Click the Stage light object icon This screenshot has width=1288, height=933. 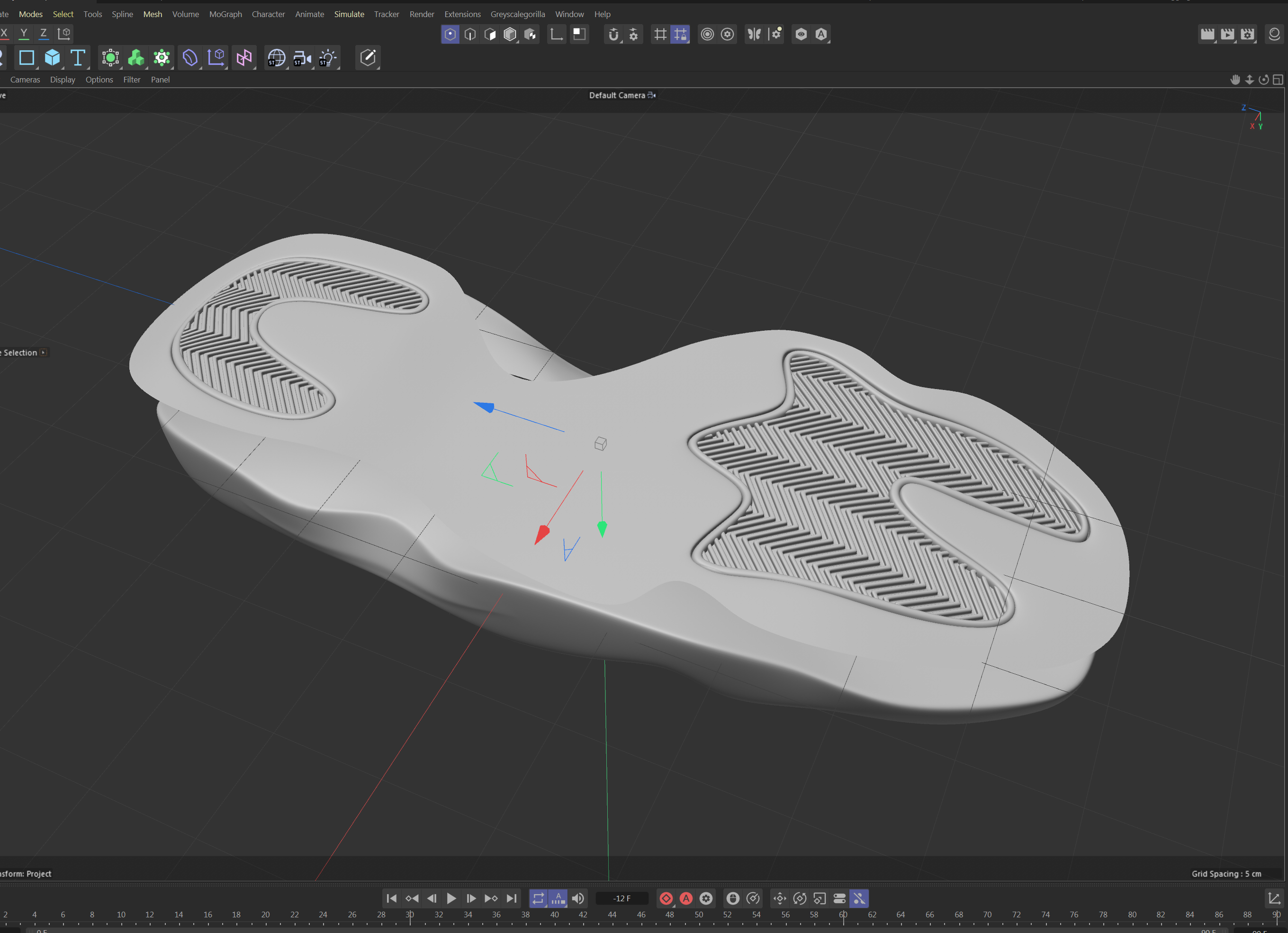[x=328, y=57]
